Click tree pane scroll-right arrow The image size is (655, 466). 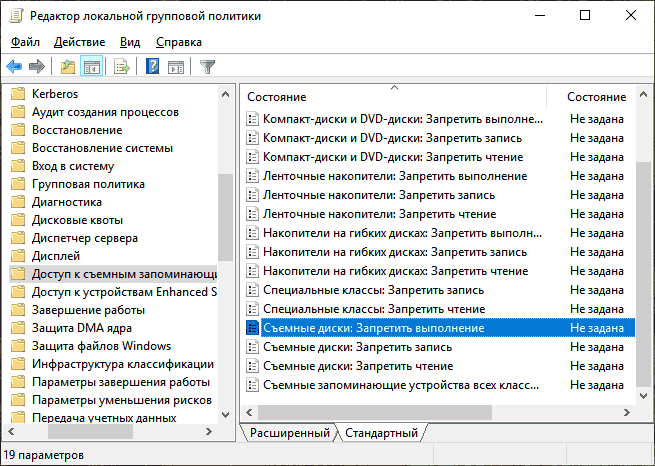click(209, 431)
